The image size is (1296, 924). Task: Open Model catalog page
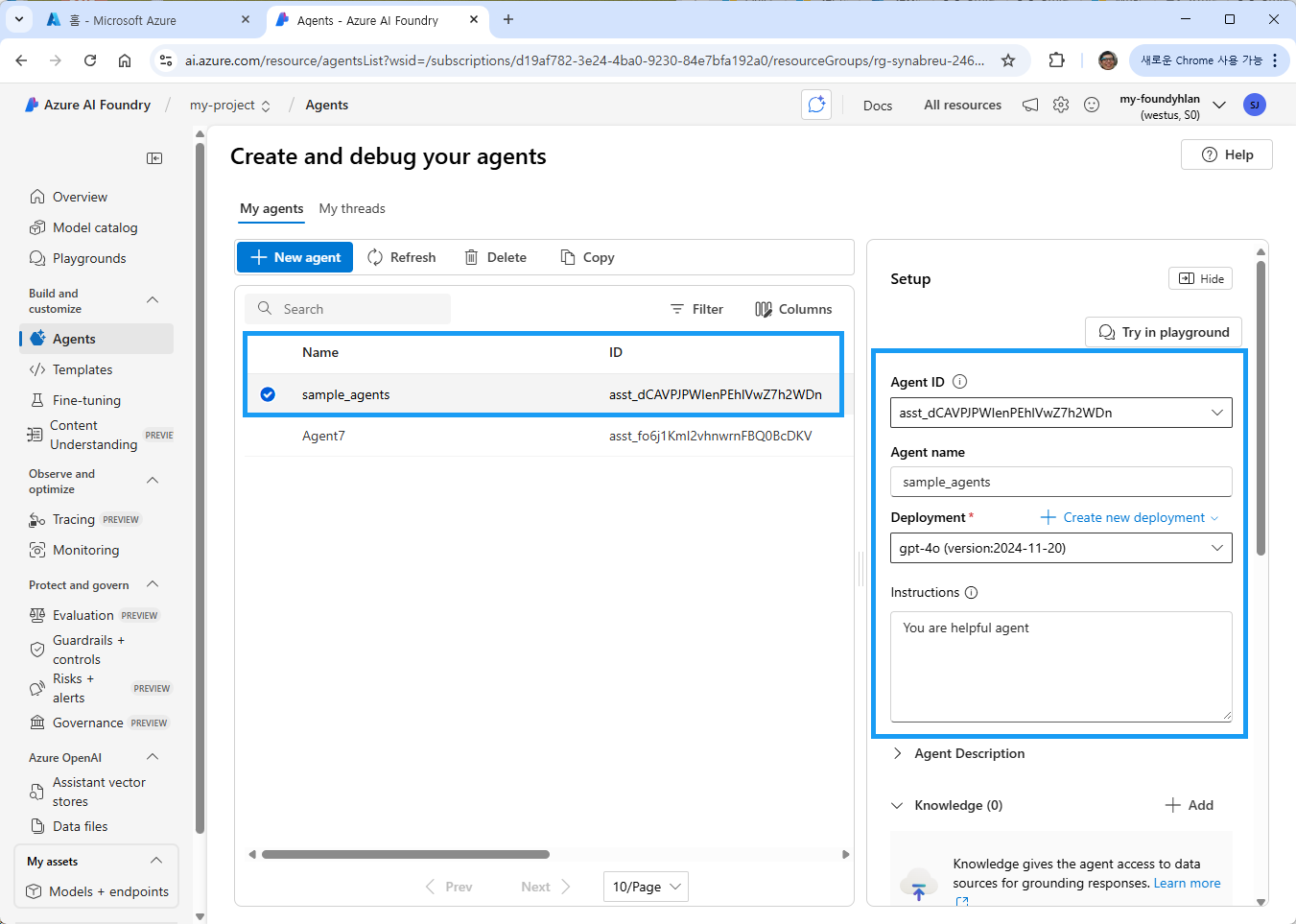click(x=96, y=227)
